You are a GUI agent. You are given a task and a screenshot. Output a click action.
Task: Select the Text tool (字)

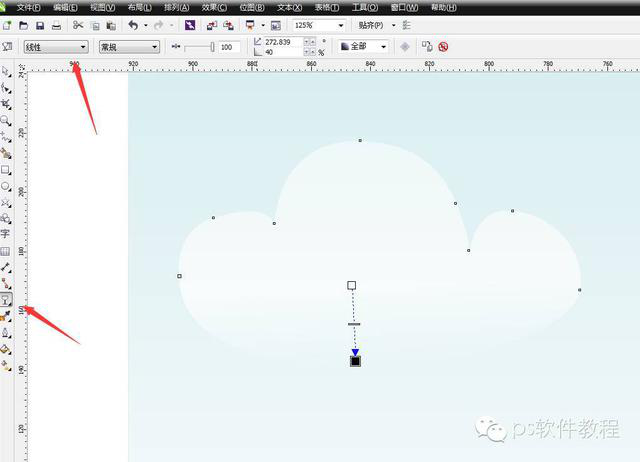click(5, 234)
